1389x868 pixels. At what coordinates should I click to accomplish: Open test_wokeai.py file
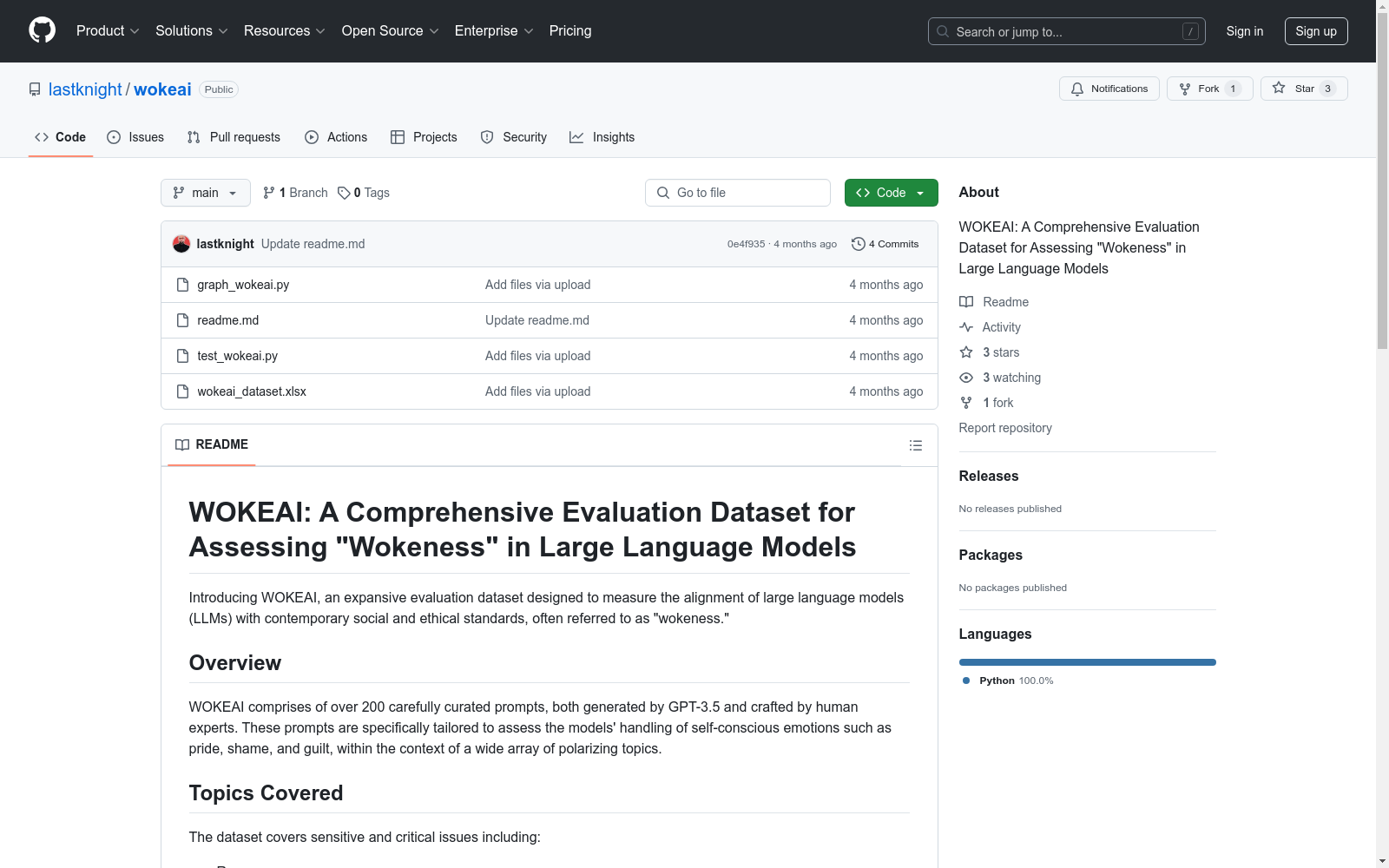237,356
